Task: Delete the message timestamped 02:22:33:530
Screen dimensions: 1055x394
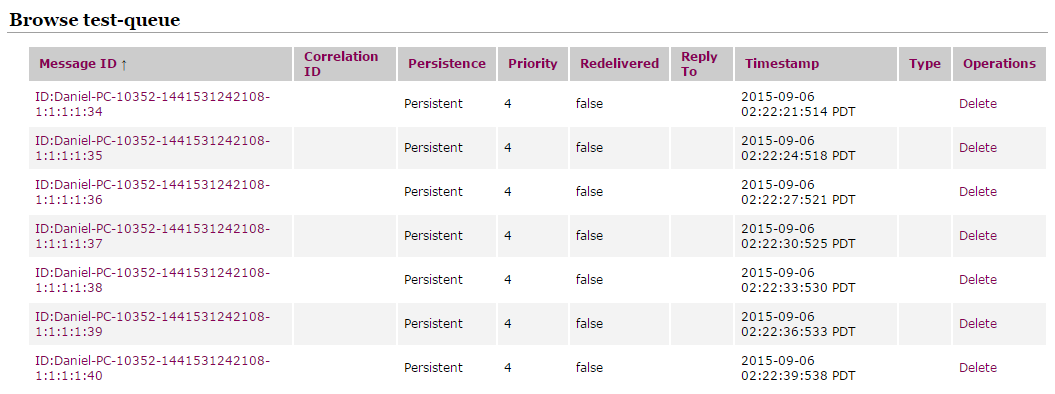Action: pyautogui.click(x=978, y=280)
